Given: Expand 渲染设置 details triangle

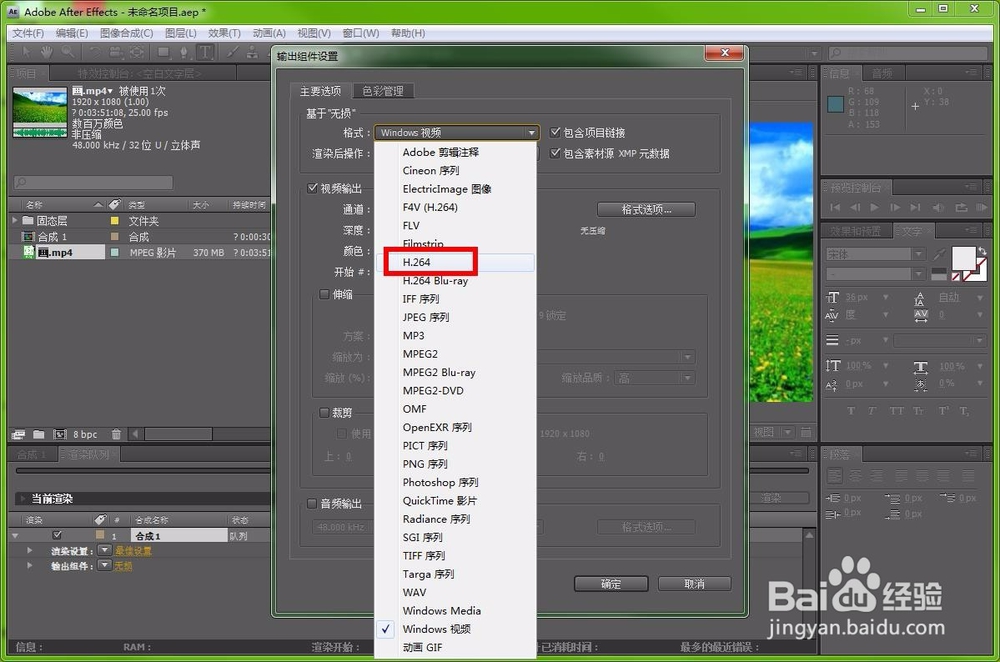Looking at the screenshot, I should (29, 550).
